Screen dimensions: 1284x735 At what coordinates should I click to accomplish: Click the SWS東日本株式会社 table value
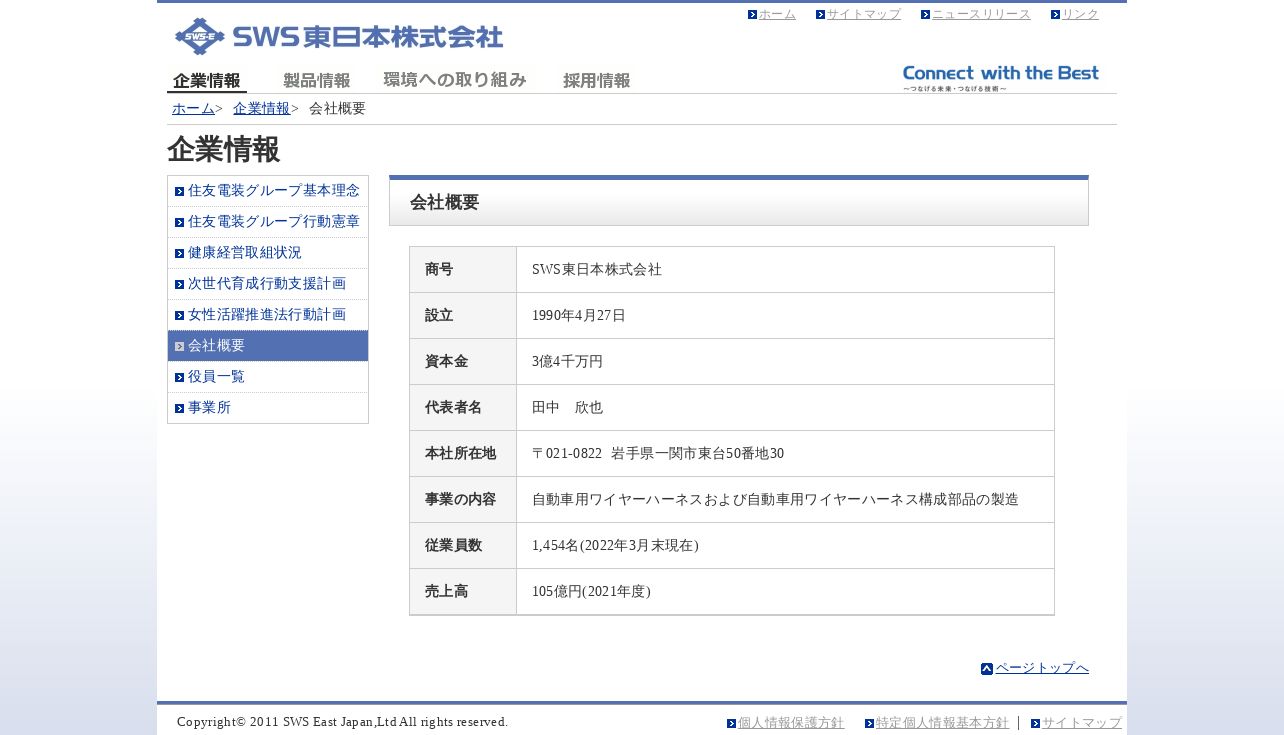597,269
